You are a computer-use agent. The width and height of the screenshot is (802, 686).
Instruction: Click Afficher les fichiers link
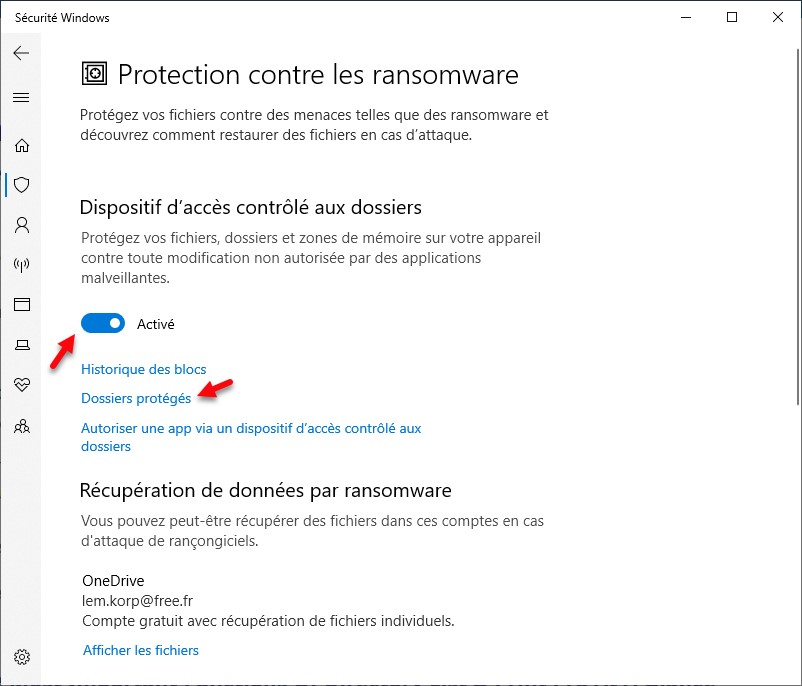point(141,650)
